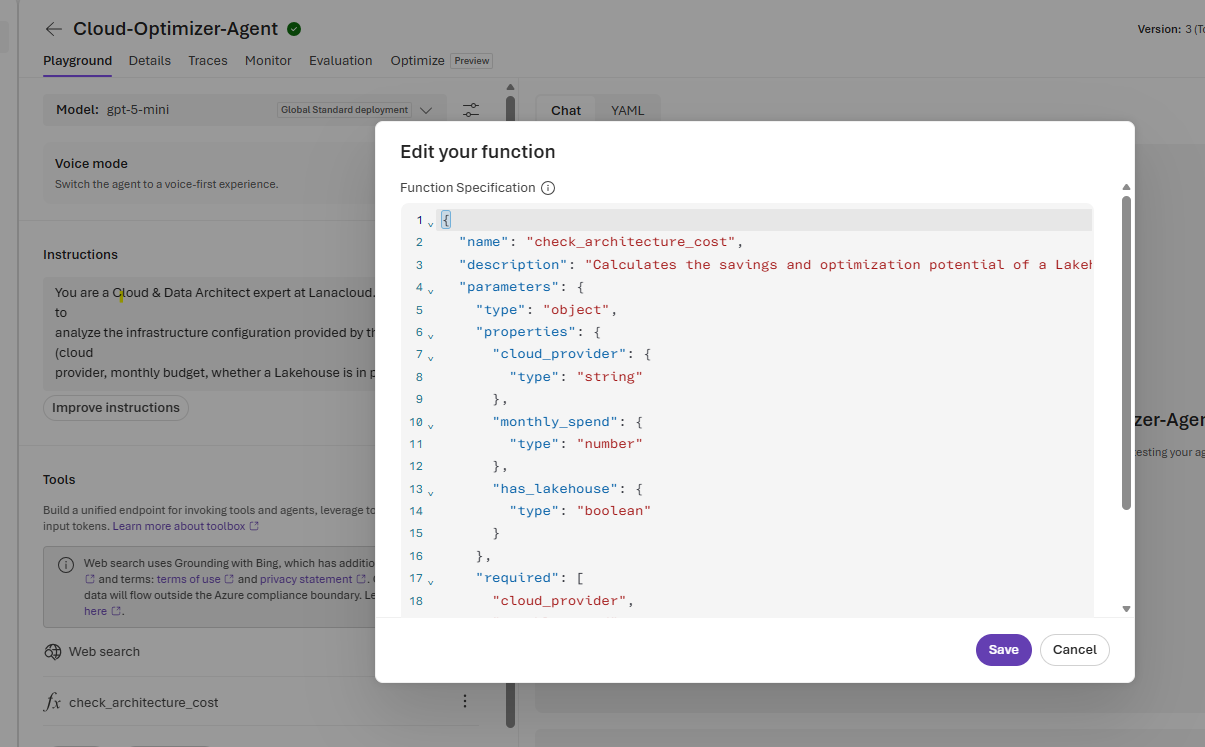Collapse the "parameters" block at line 4
This screenshot has height=747, width=1205.
click(x=431, y=289)
